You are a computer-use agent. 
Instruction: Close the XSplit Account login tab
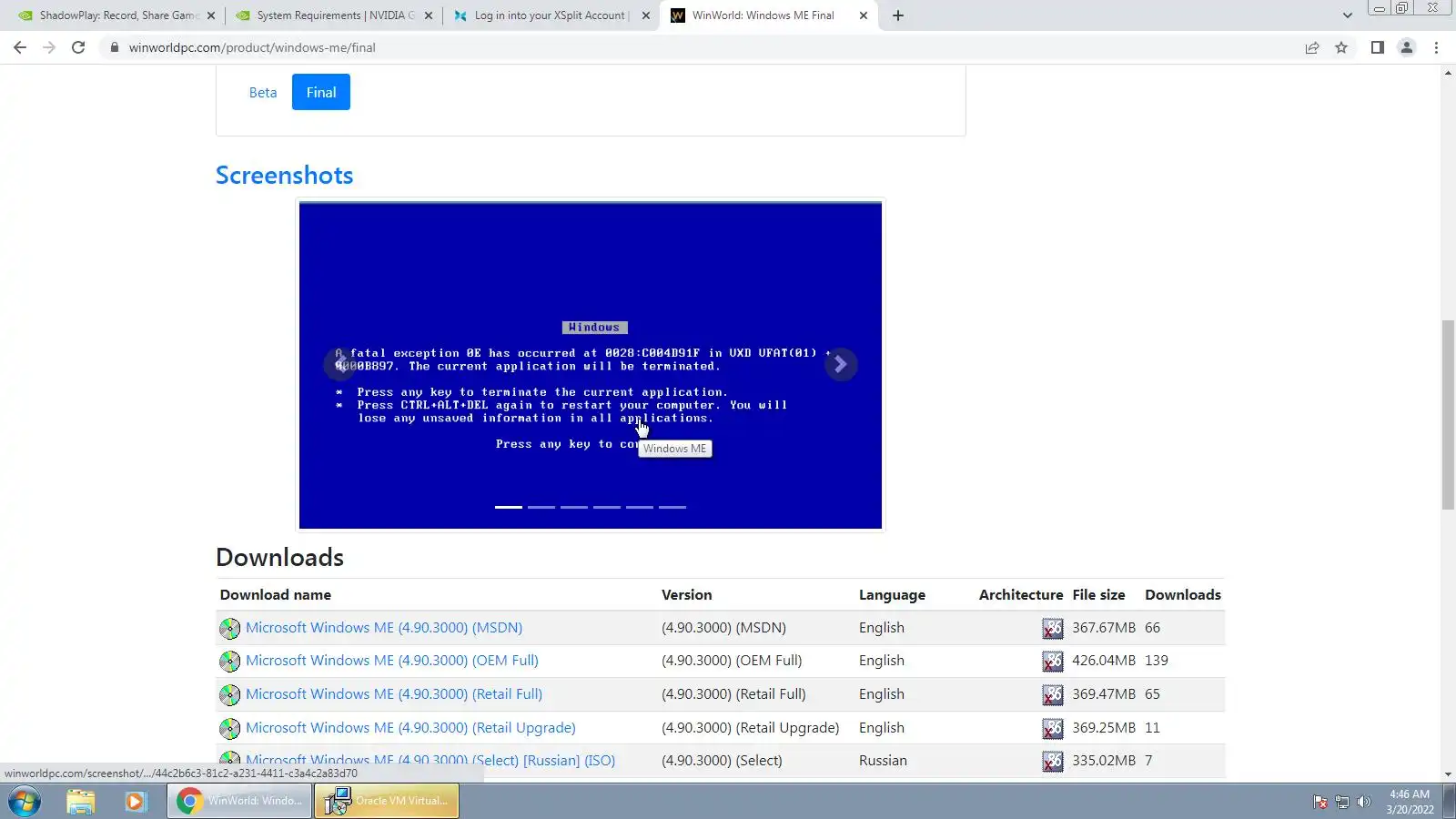point(646,15)
